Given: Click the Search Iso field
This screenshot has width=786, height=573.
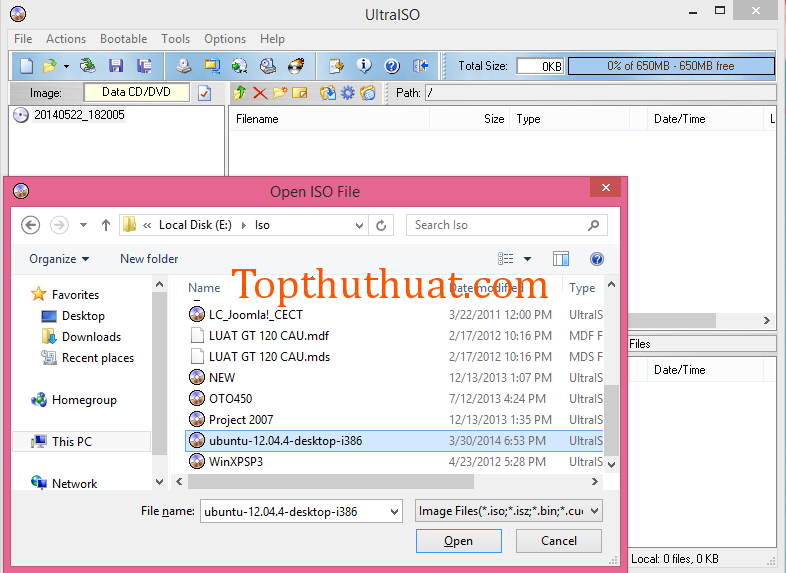Looking at the screenshot, I should point(506,225).
